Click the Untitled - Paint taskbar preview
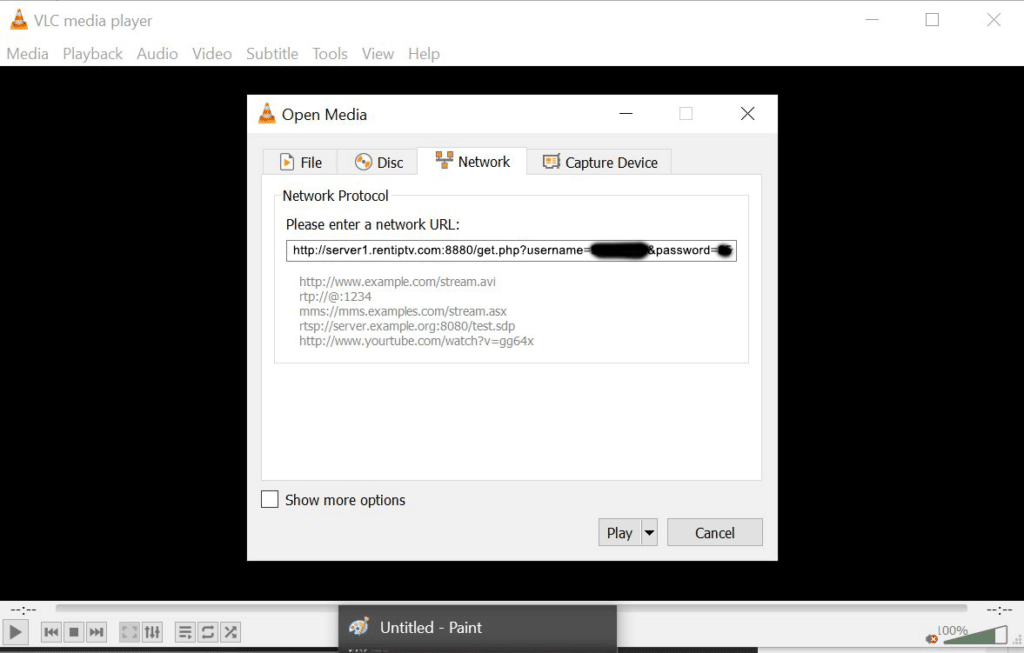This screenshot has width=1024, height=653. 477,628
